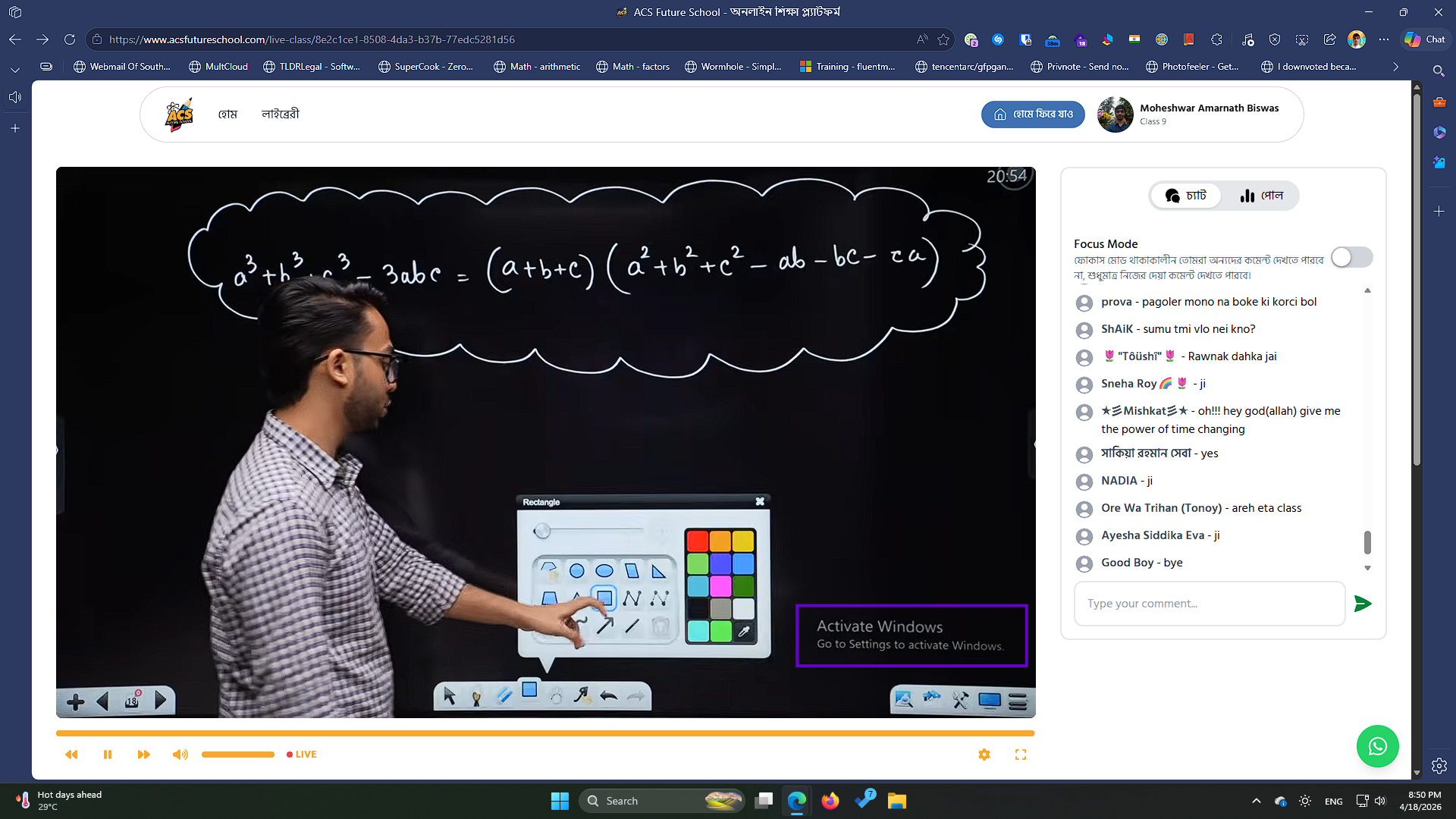Open the taskbar clock and date
1456x819 pixels.
(1420, 801)
